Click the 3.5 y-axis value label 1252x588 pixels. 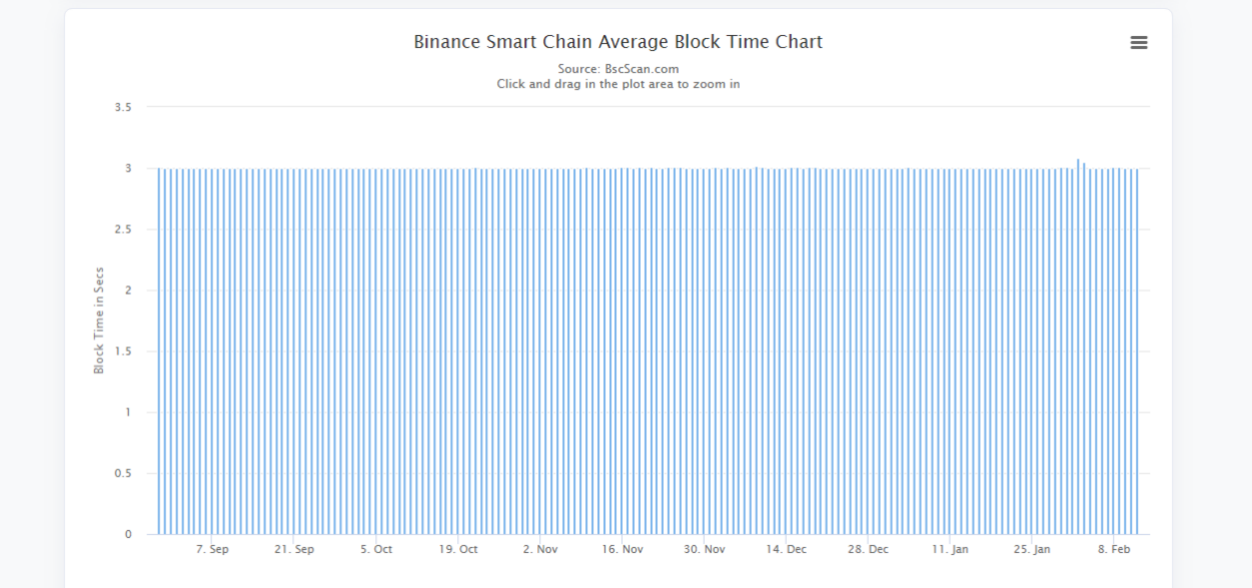123,107
